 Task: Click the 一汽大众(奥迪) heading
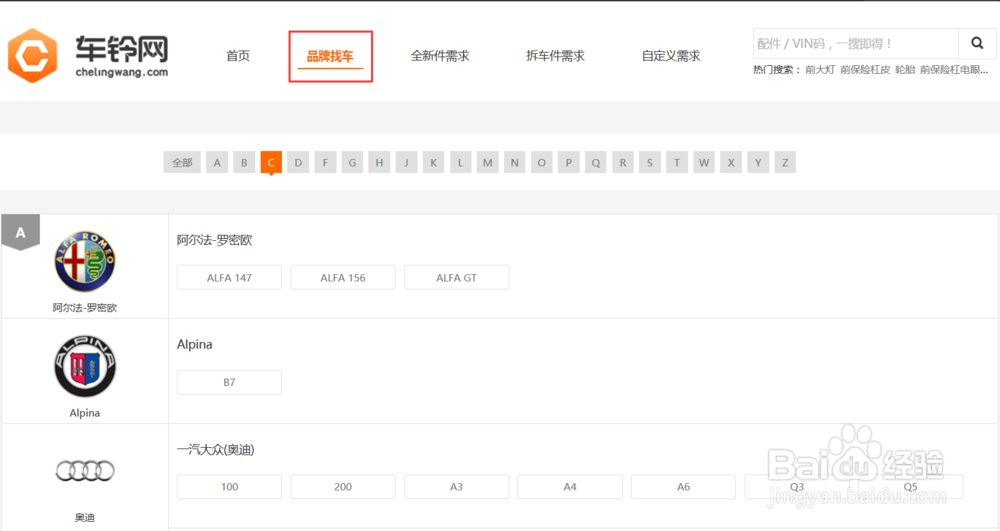[216, 449]
